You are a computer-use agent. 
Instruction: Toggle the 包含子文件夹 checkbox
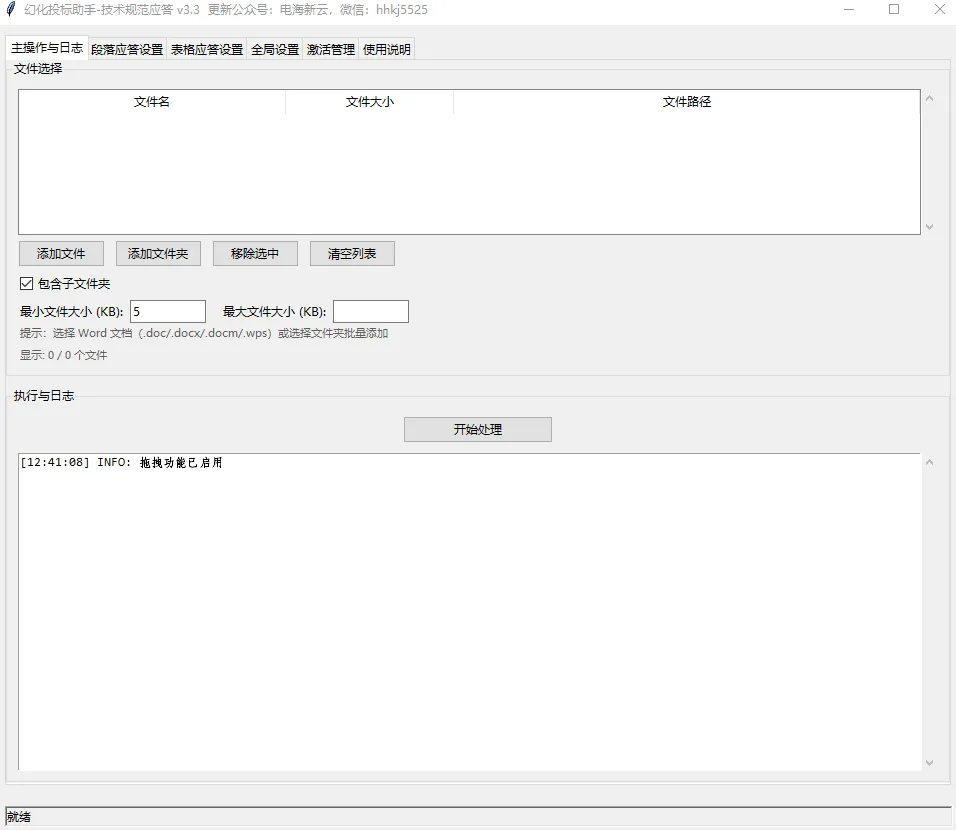(26, 284)
